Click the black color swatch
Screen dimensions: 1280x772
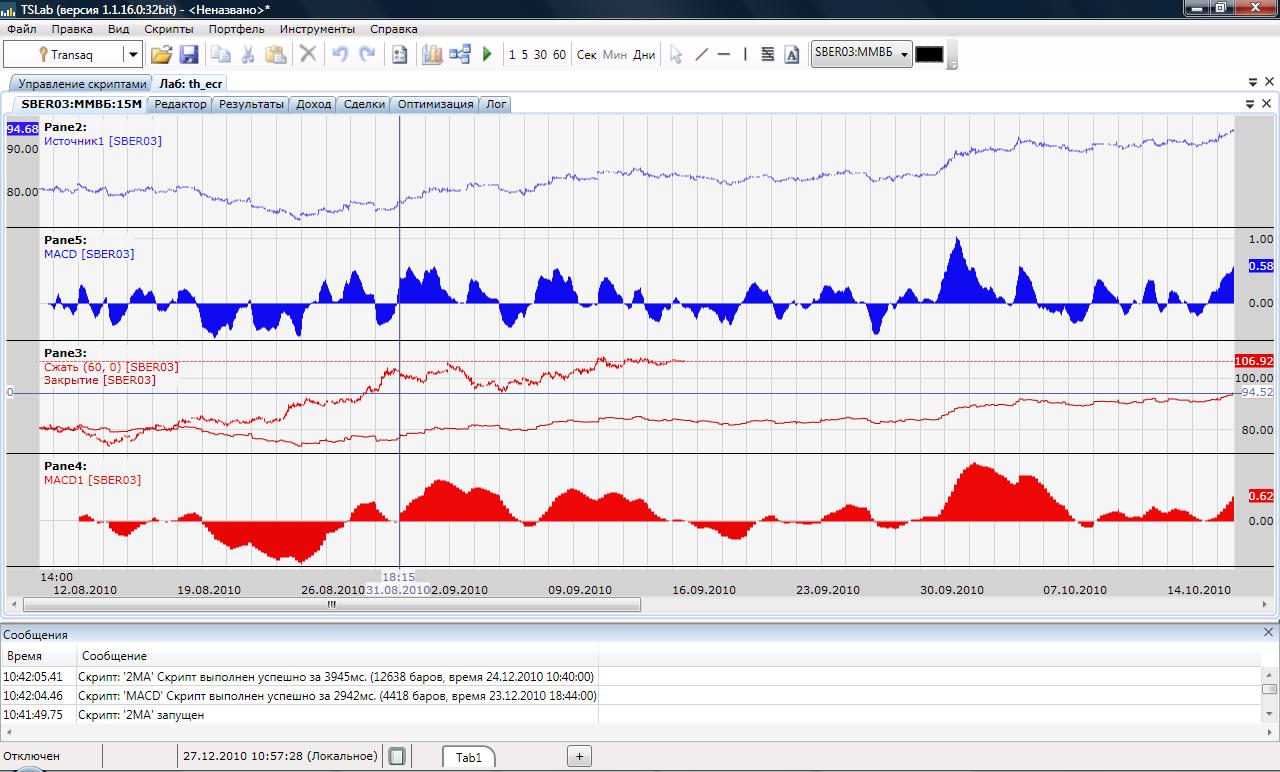(929, 55)
